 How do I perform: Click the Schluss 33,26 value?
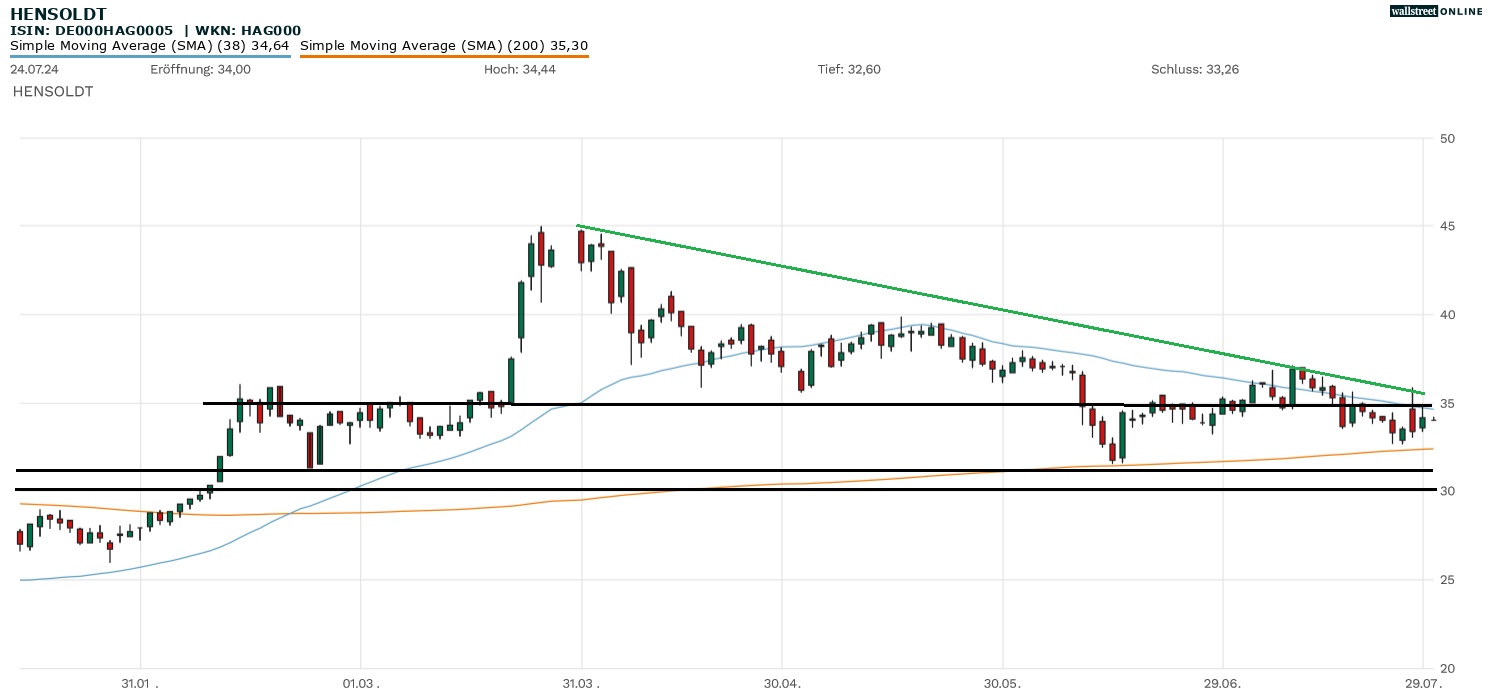1195,69
